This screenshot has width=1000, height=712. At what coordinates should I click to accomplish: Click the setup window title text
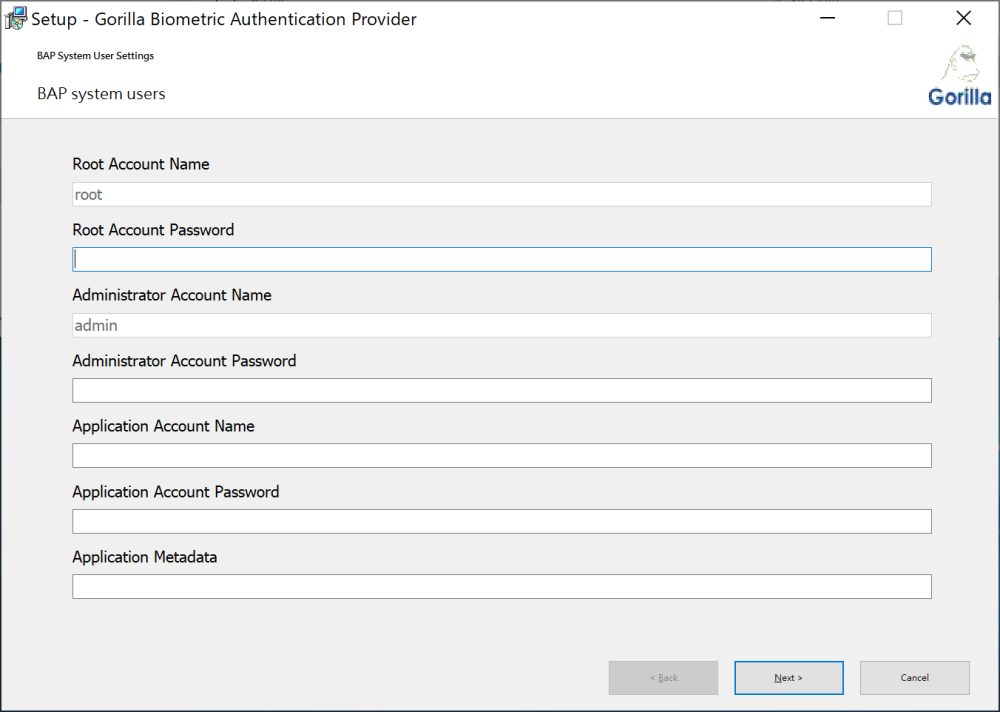pyautogui.click(x=222, y=18)
